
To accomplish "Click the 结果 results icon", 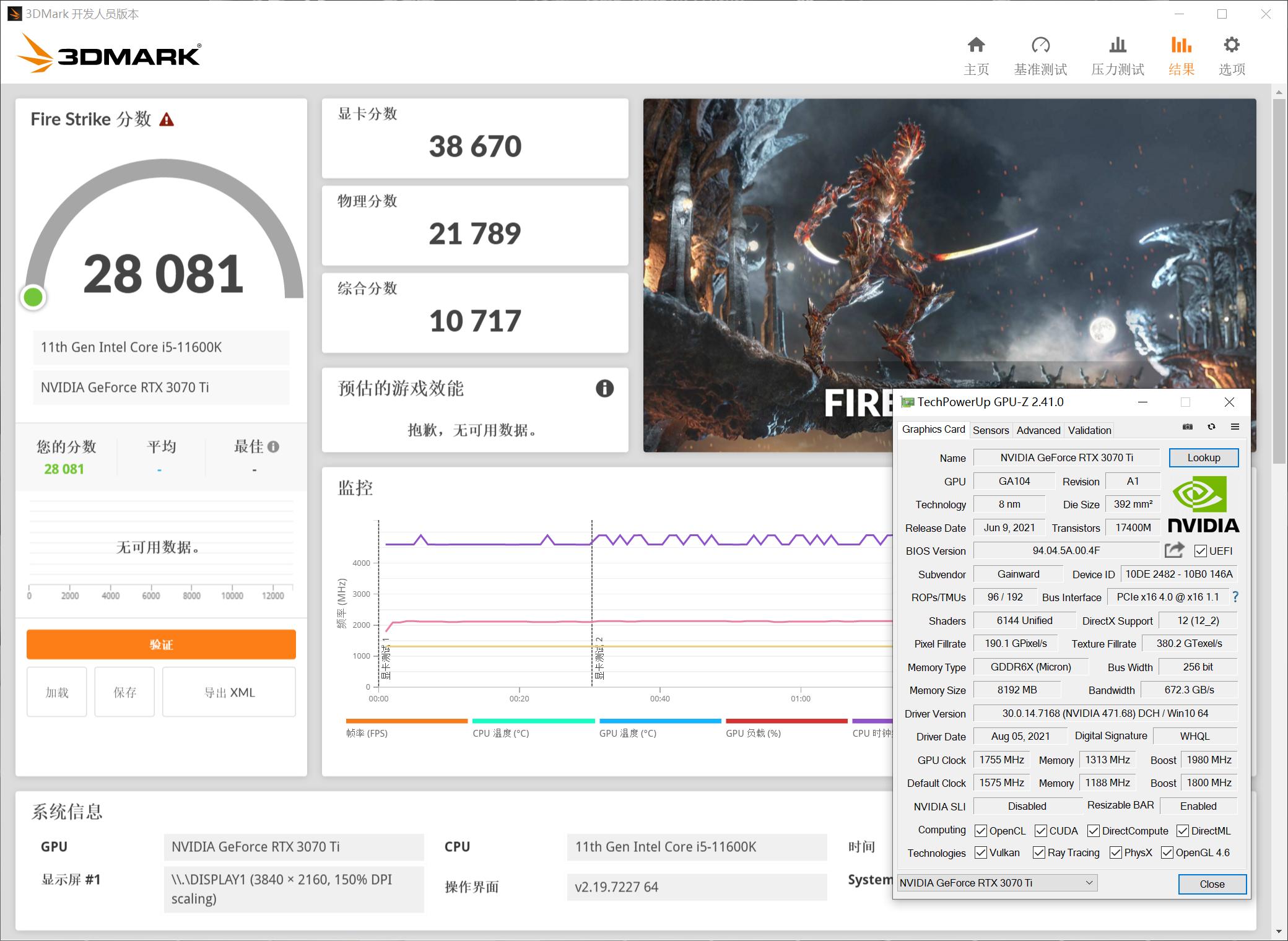I will [1182, 45].
